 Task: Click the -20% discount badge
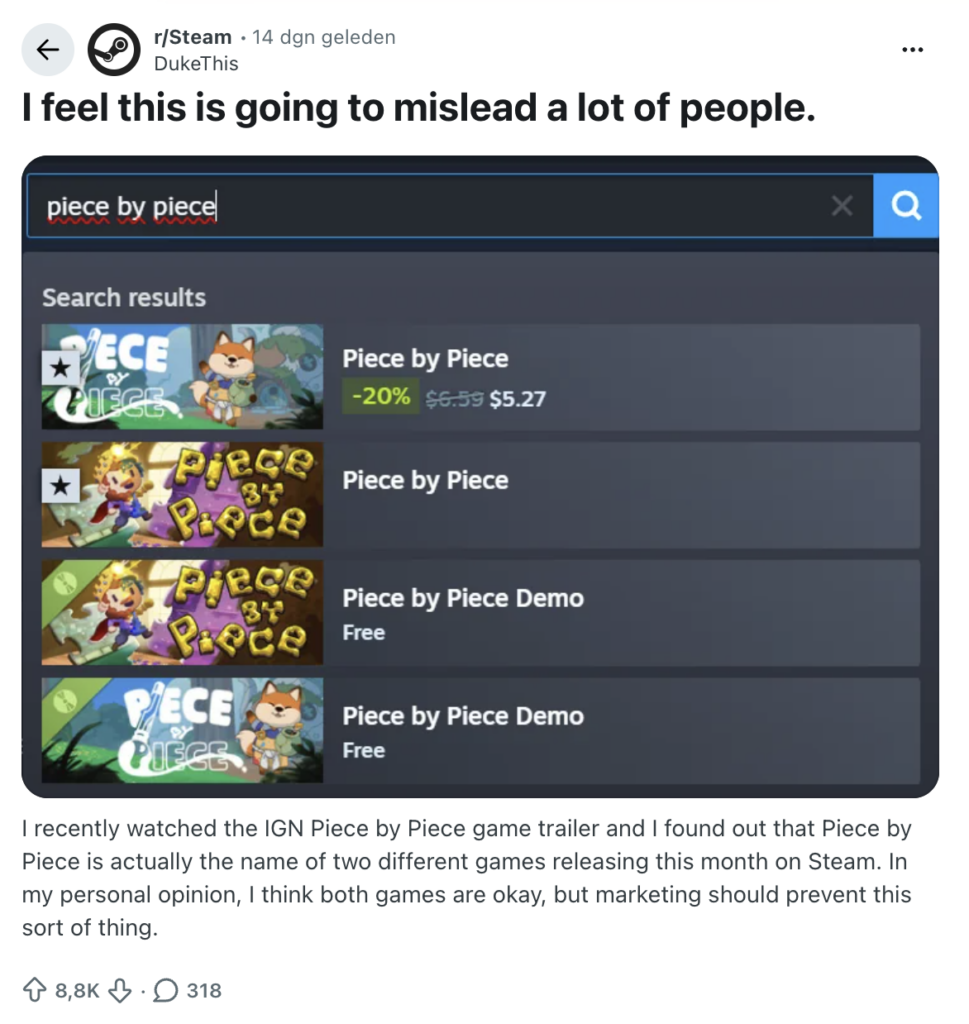(x=380, y=398)
